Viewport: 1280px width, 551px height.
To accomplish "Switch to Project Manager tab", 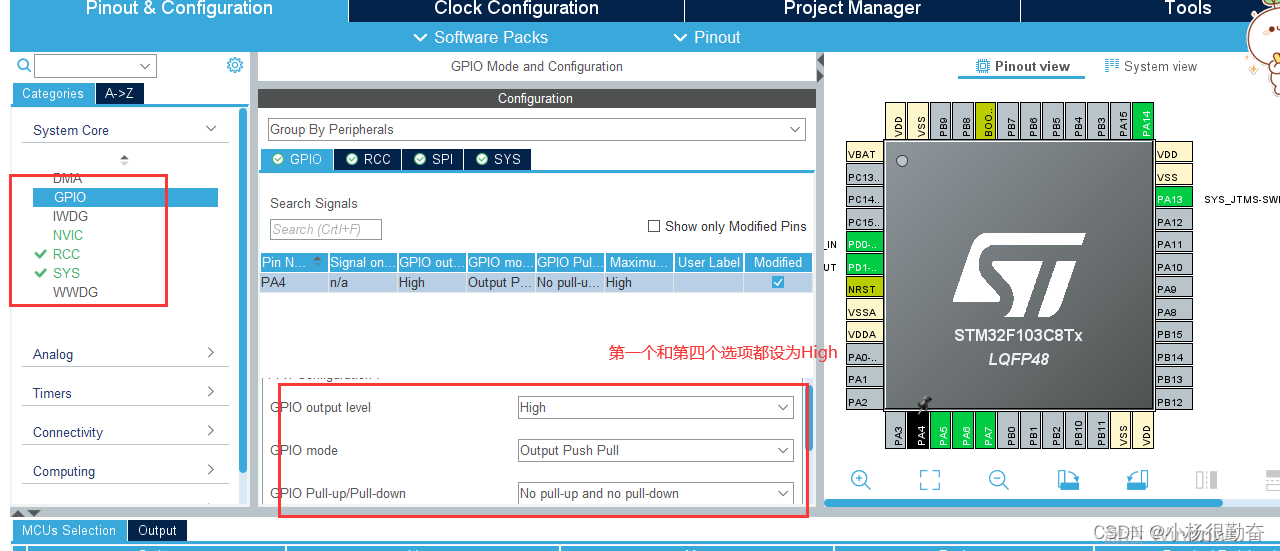I will [852, 9].
